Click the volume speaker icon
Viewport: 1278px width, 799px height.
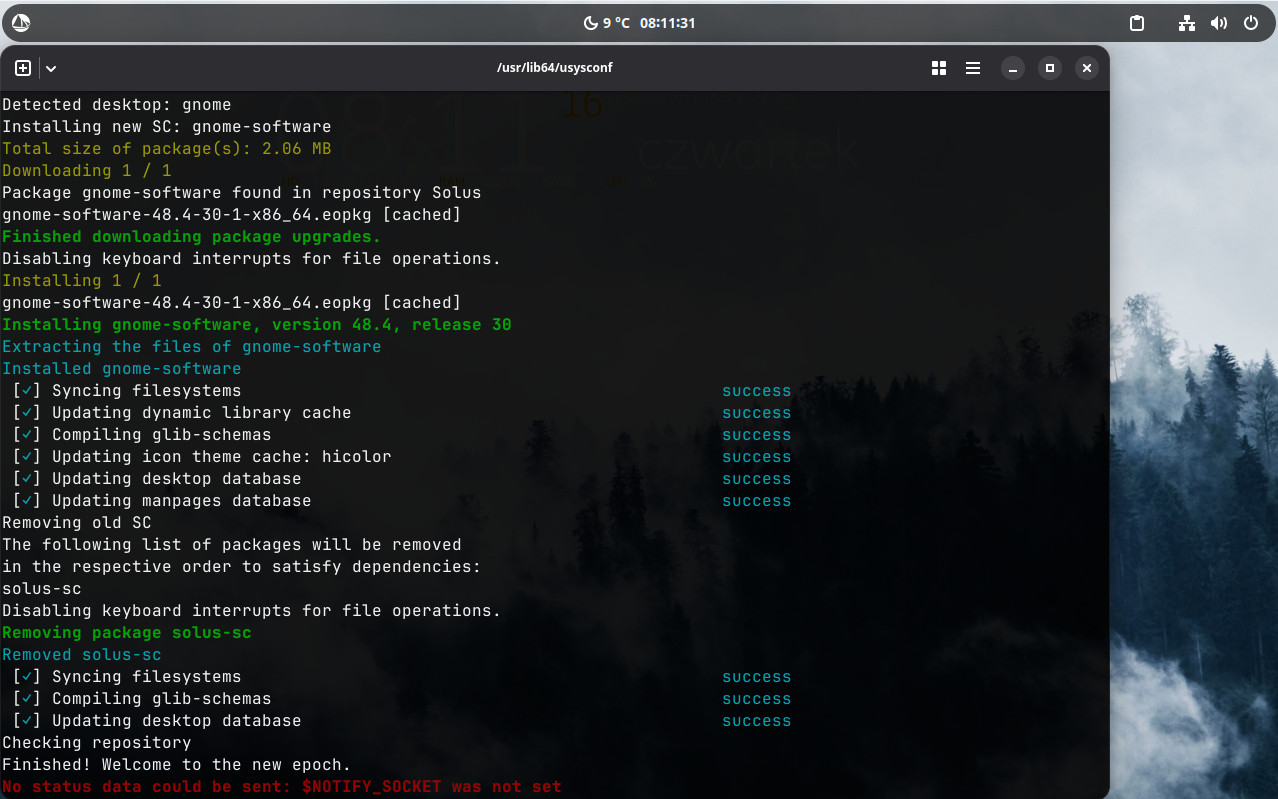pos(1218,23)
